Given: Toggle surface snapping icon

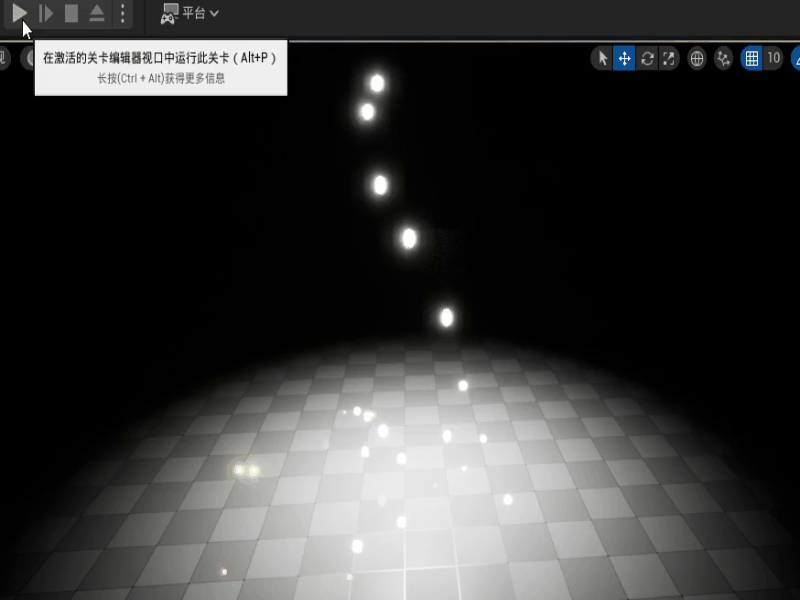Looking at the screenshot, I should [x=723, y=59].
